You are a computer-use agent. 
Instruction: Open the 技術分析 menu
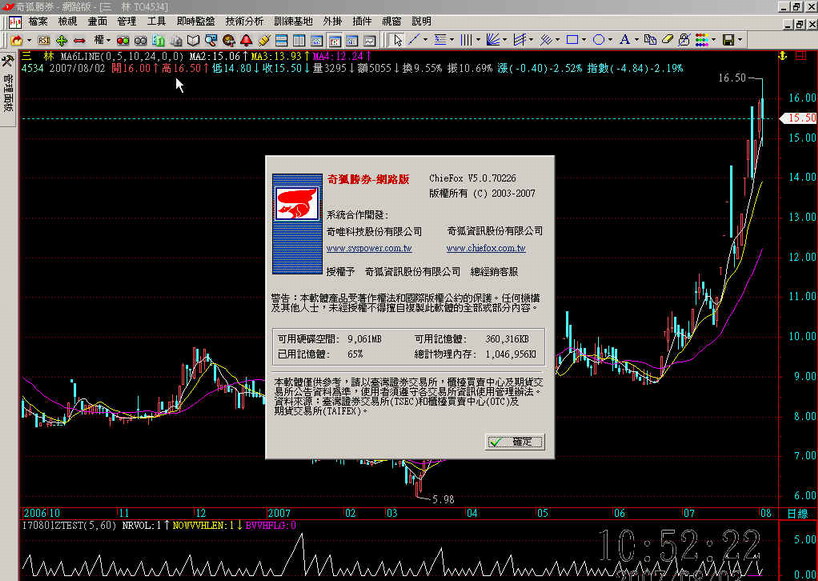(244, 21)
